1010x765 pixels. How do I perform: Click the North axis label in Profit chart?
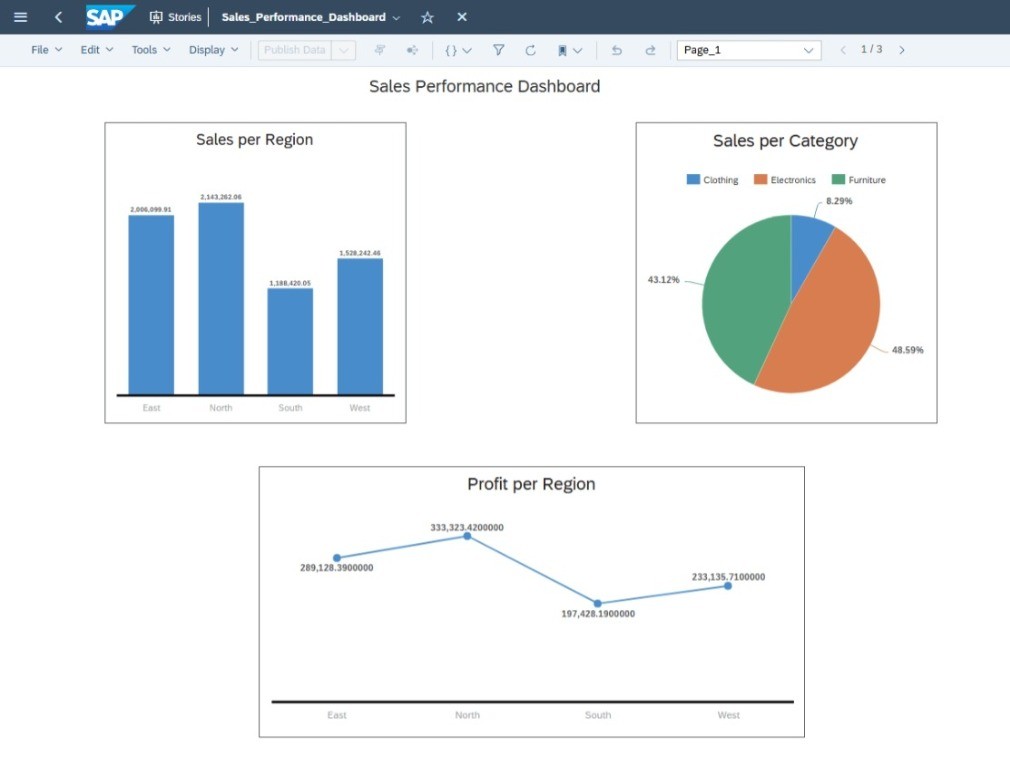pos(467,715)
